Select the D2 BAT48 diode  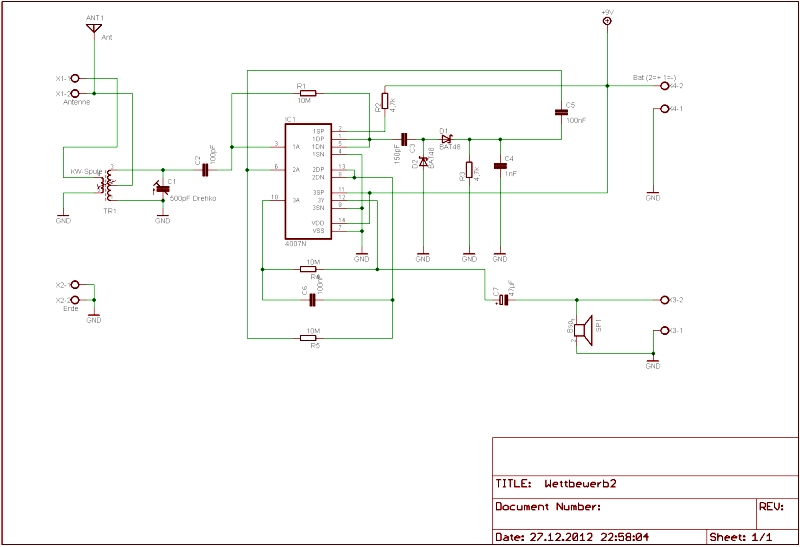tap(423, 161)
